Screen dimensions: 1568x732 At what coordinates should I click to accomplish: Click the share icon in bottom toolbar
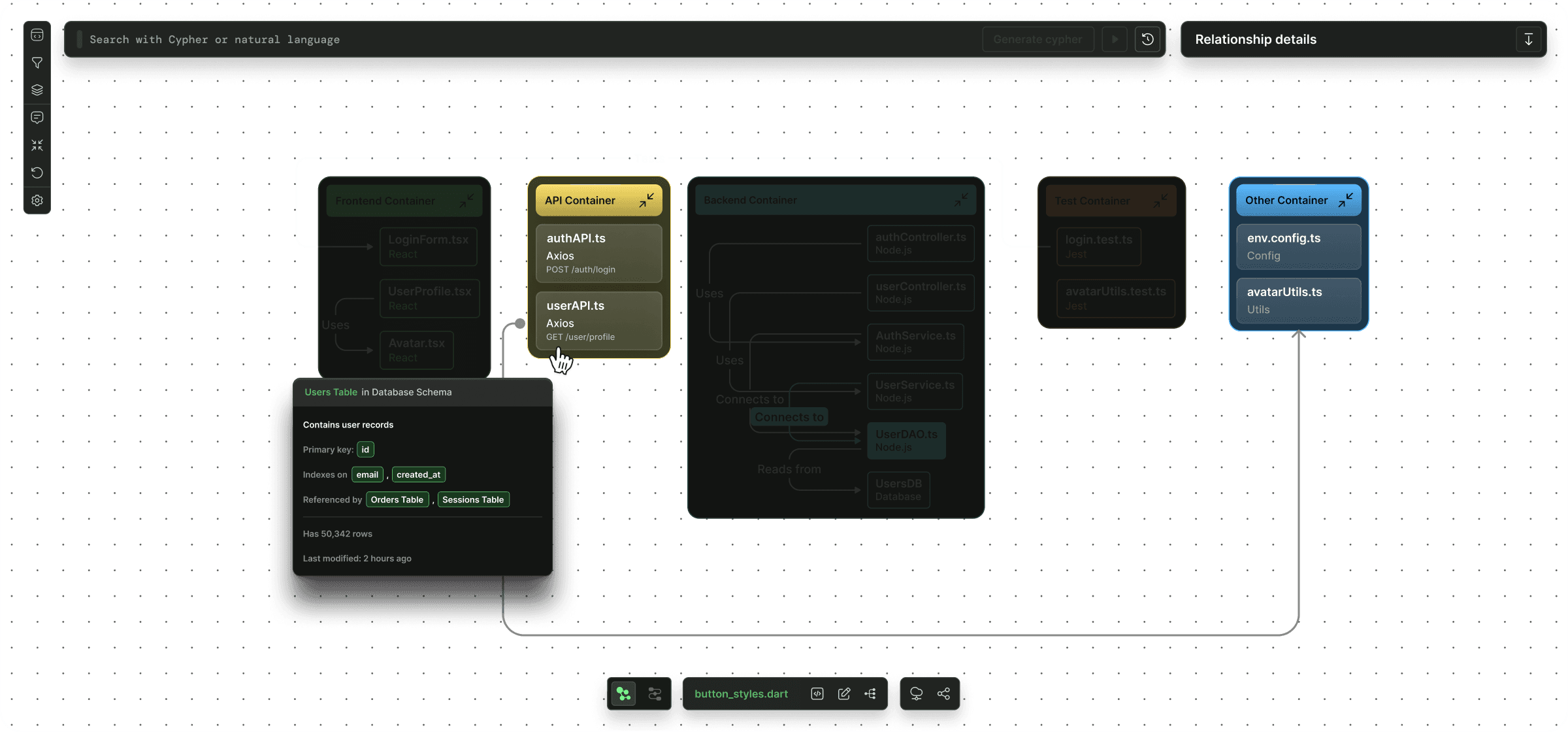point(943,694)
